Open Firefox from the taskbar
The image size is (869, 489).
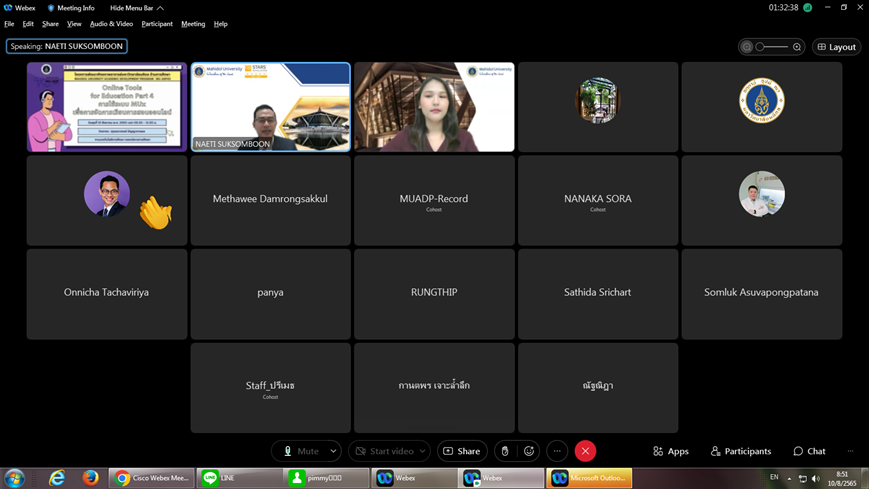90,478
